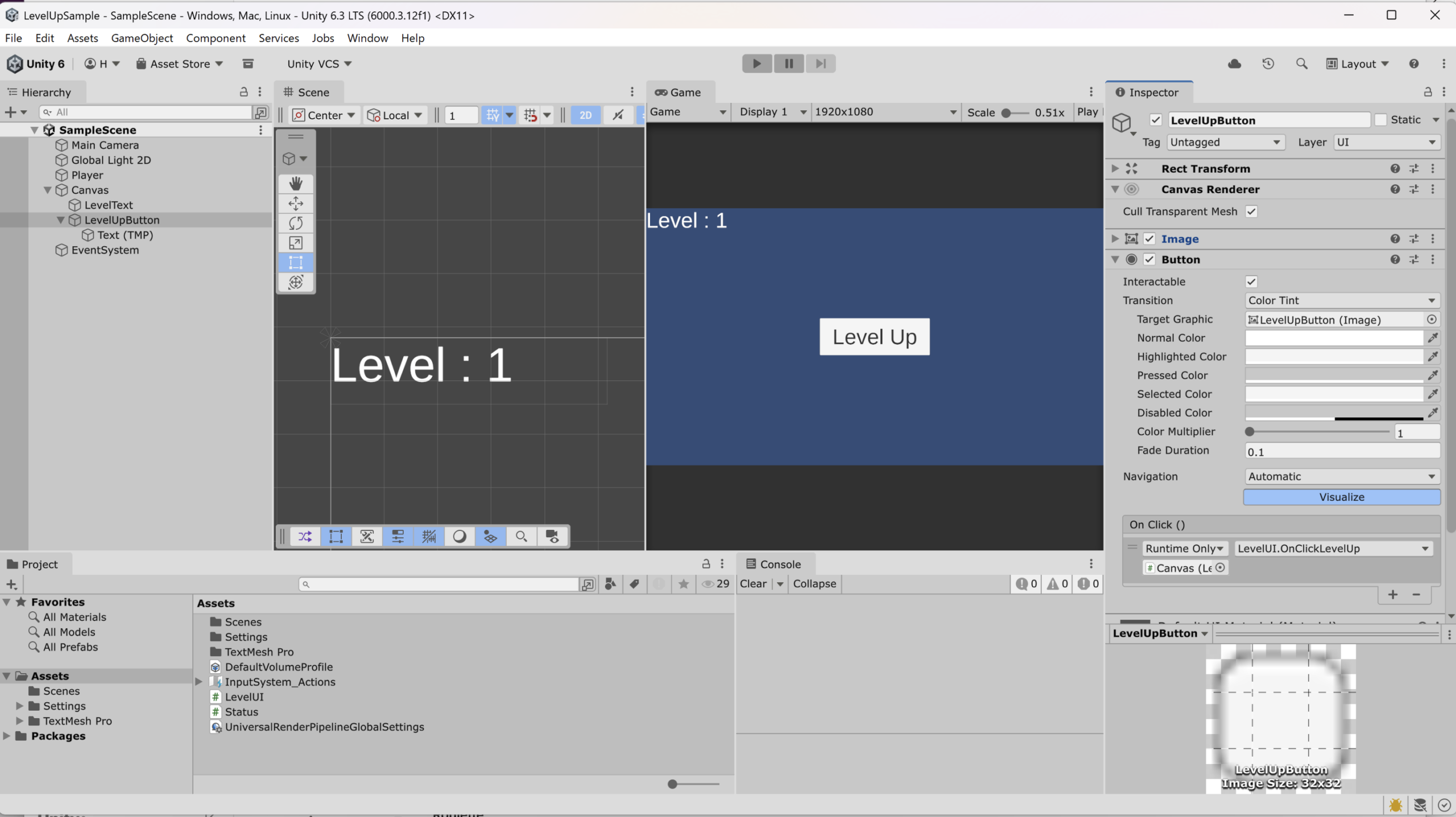Select the Rotate tool

pyautogui.click(x=296, y=223)
